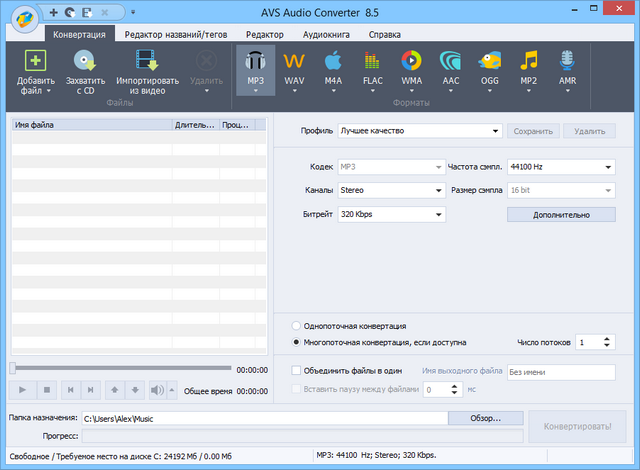The height and width of the screenshot is (470, 640).
Task: Select the FLAC output format
Action: coord(372,62)
